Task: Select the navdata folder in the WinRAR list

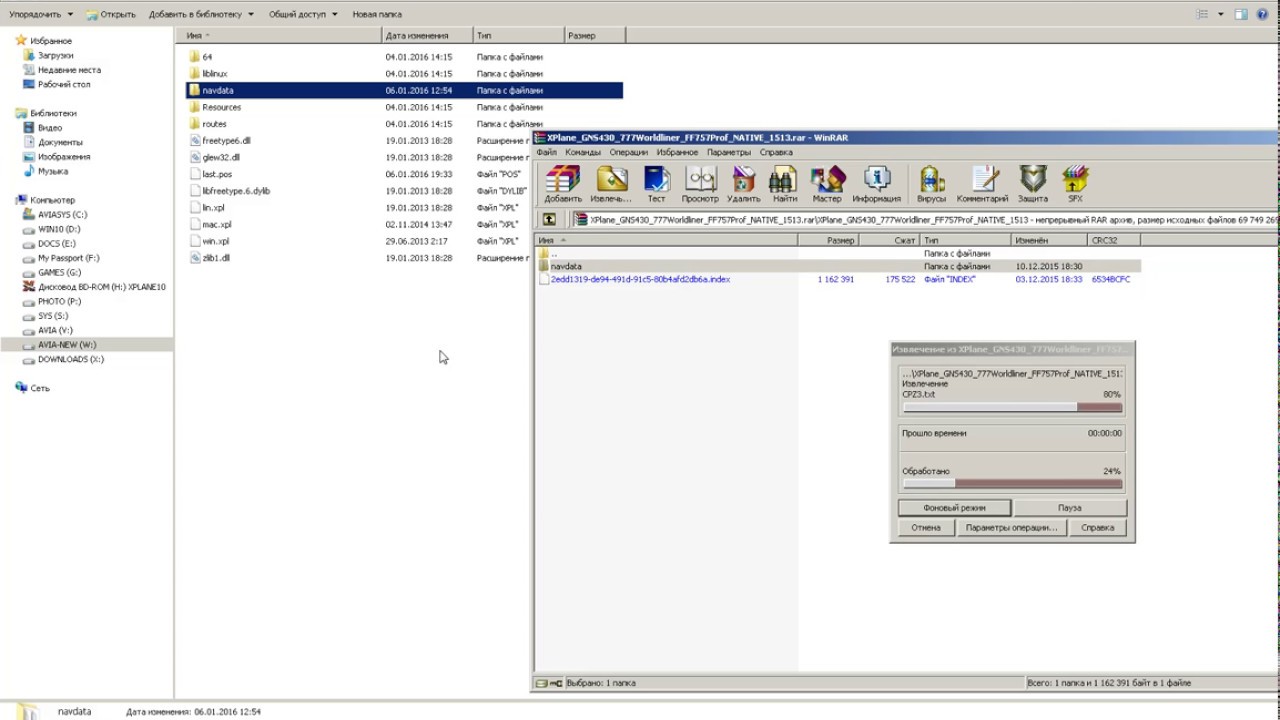Action: click(x=839, y=266)
